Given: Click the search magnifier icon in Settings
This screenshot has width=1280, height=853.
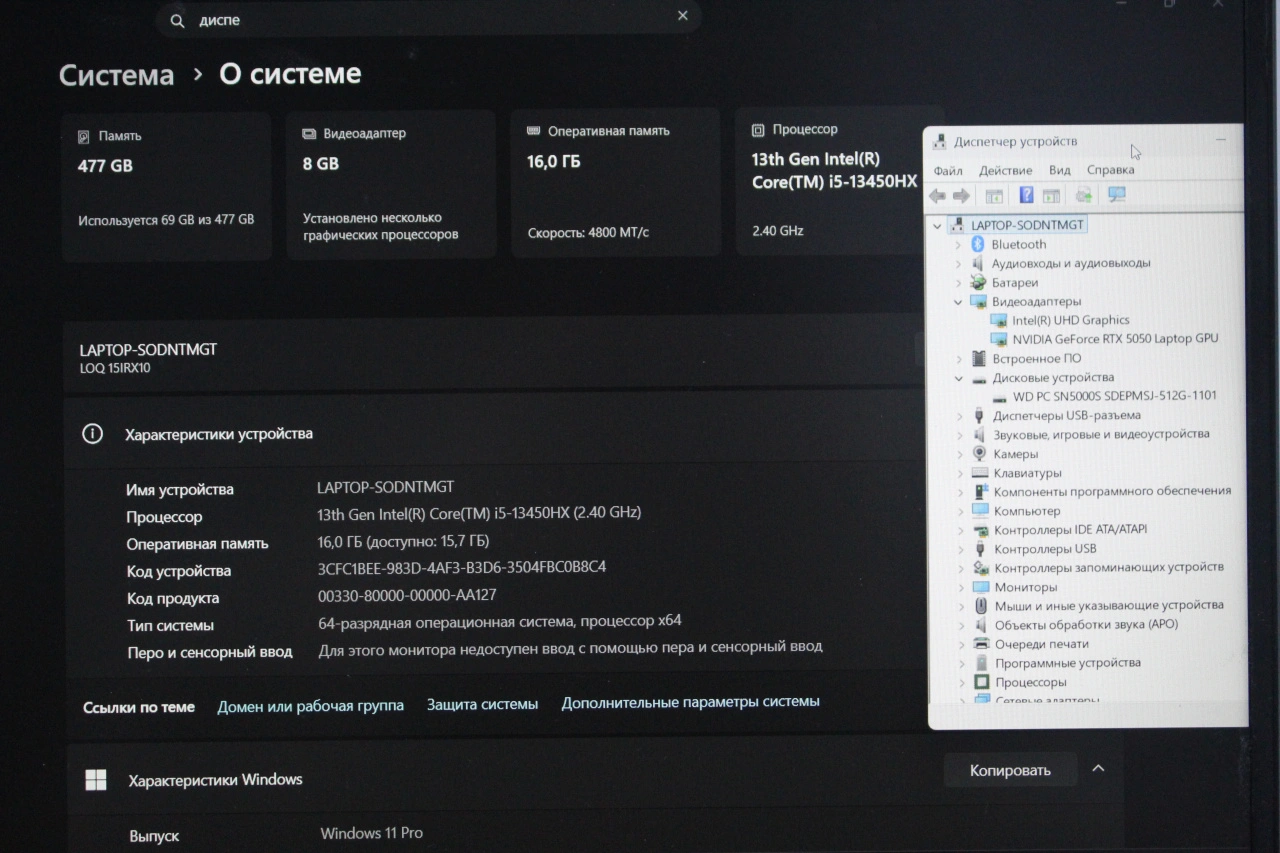Looking at the screenshot, I should click(177, 20).
